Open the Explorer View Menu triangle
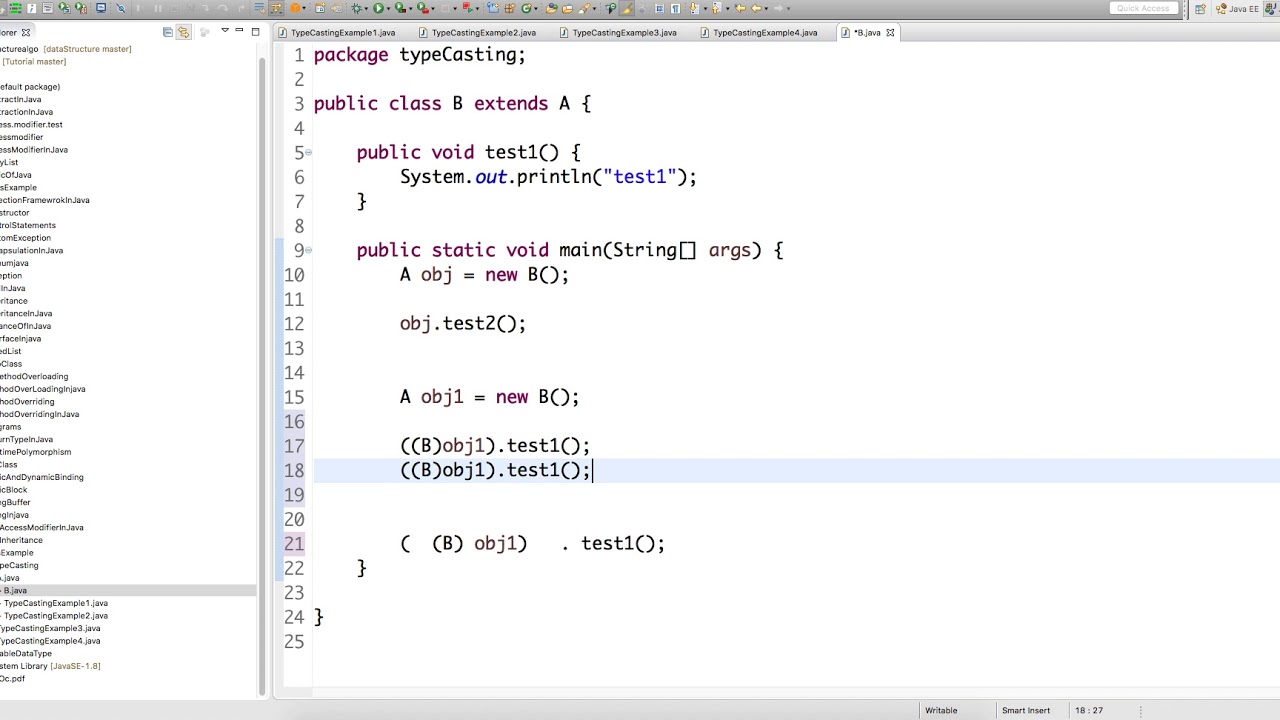This screenshot has height=720, width=1280. [x=225, y=31]
